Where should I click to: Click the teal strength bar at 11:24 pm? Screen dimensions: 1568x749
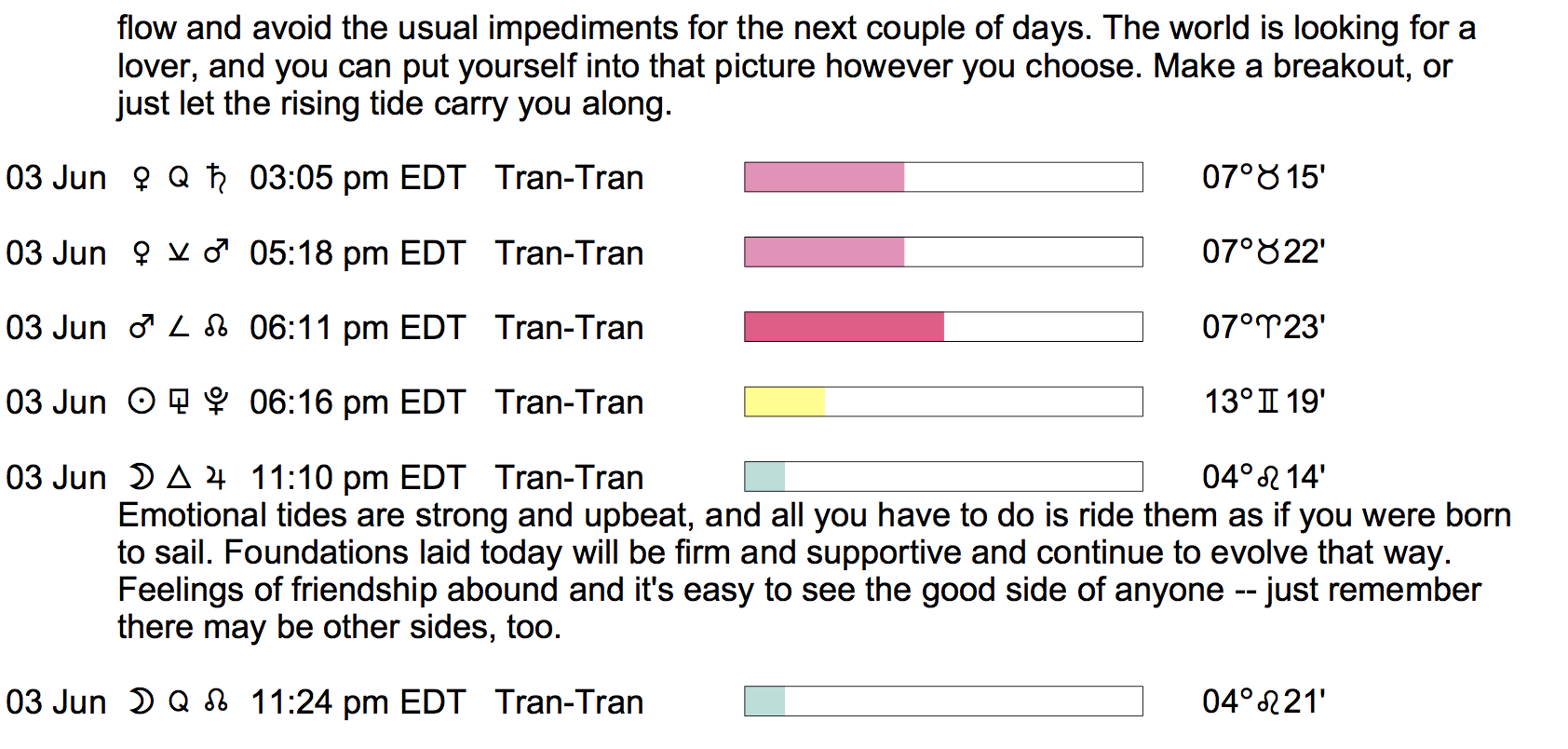tap(764, 701)
